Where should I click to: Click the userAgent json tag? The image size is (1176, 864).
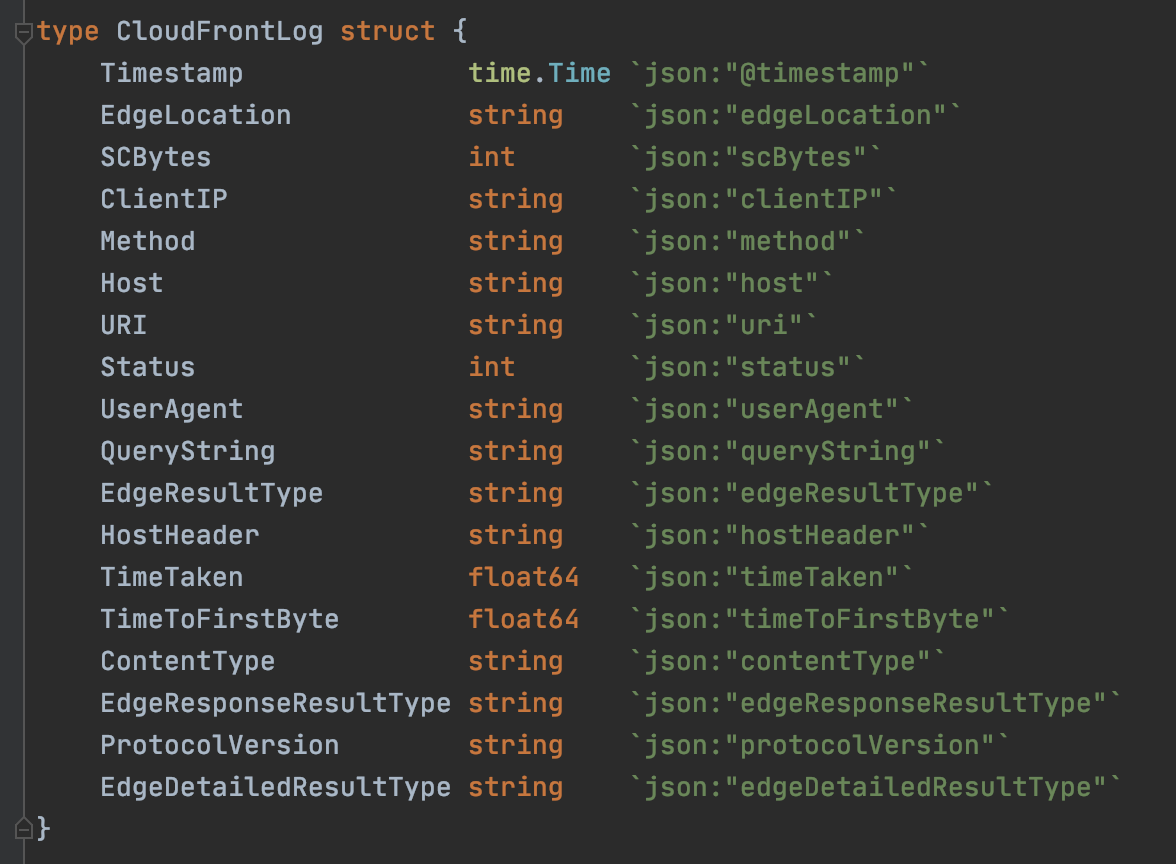pos(770,410)
